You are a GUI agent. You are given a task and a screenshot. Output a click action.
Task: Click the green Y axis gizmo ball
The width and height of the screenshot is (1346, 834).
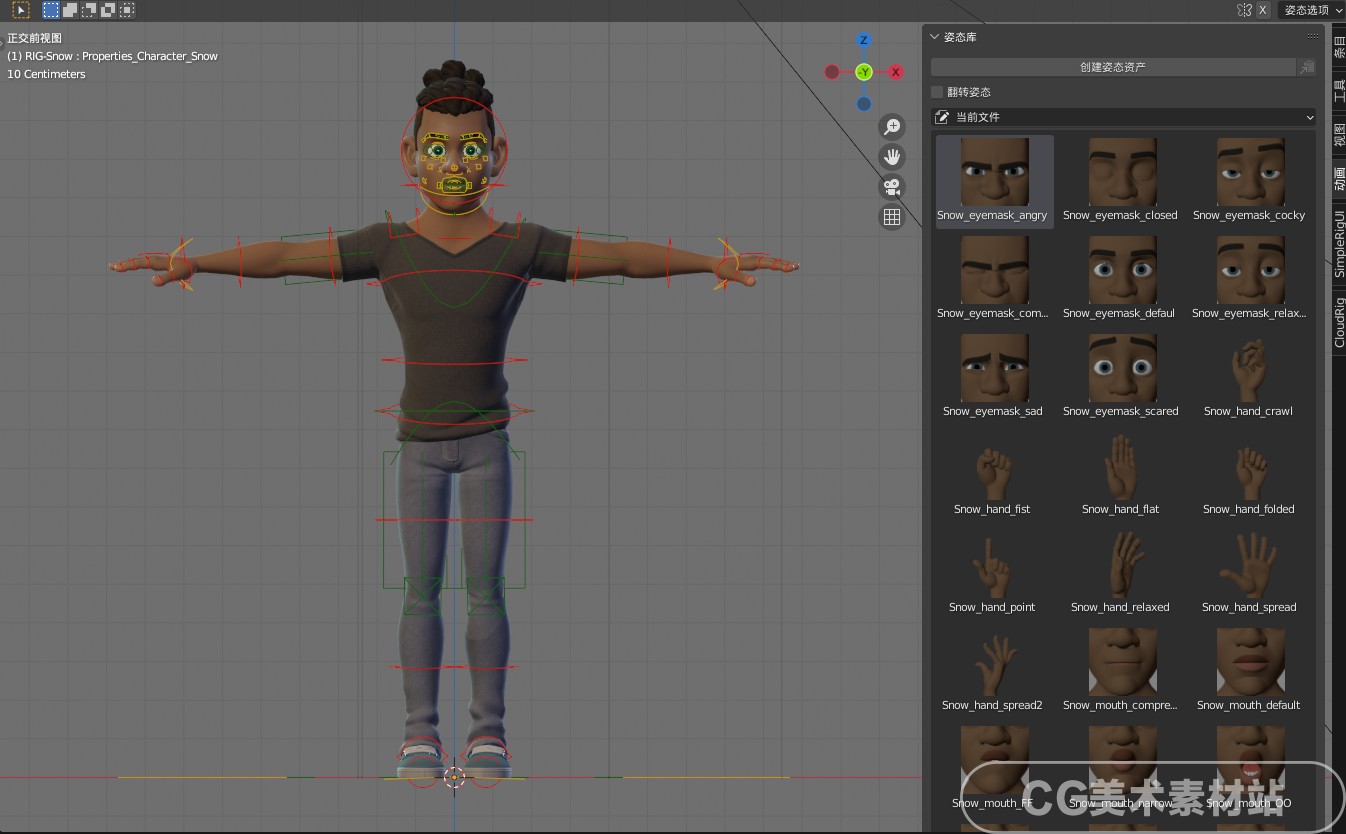(863, 71)
